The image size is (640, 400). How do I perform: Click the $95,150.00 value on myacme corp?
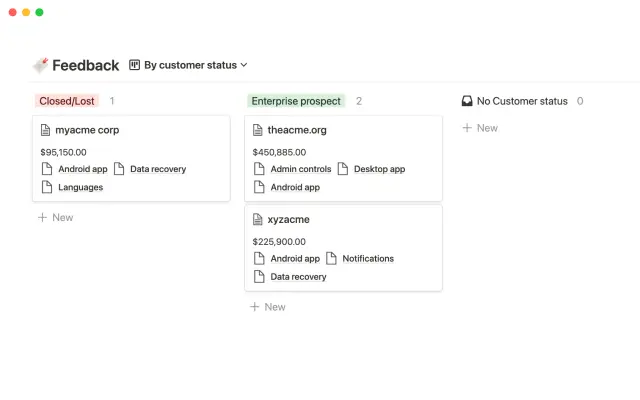pyautogui.click(x=63, y=152)
